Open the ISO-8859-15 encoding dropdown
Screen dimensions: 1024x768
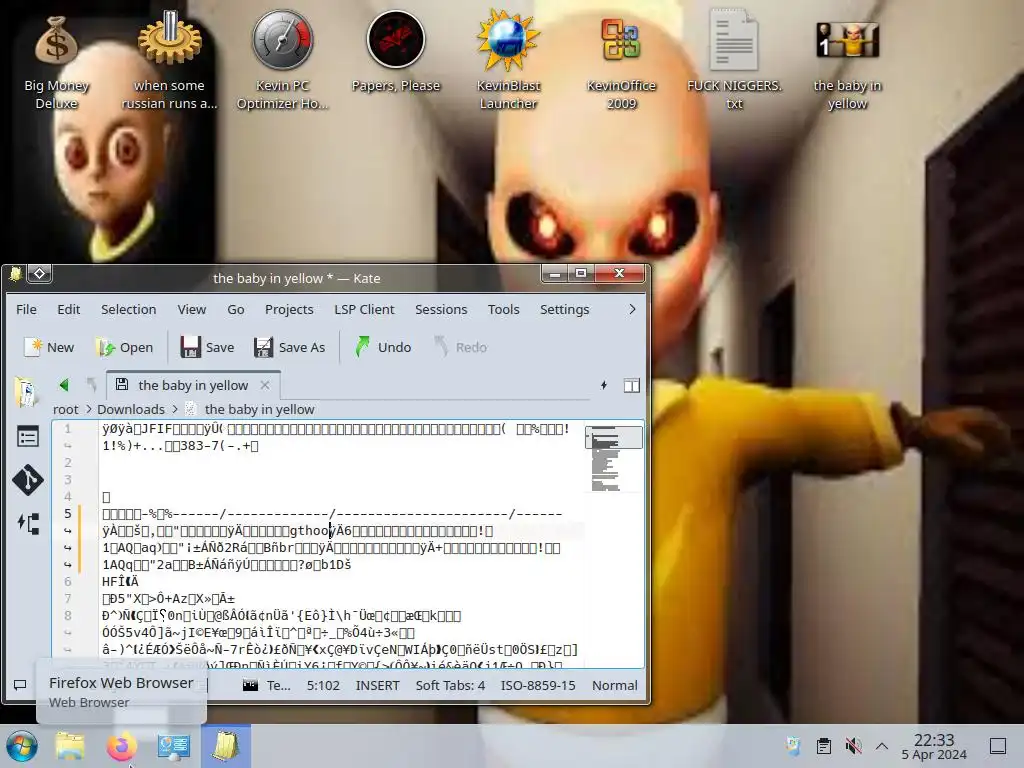point(538,685)
